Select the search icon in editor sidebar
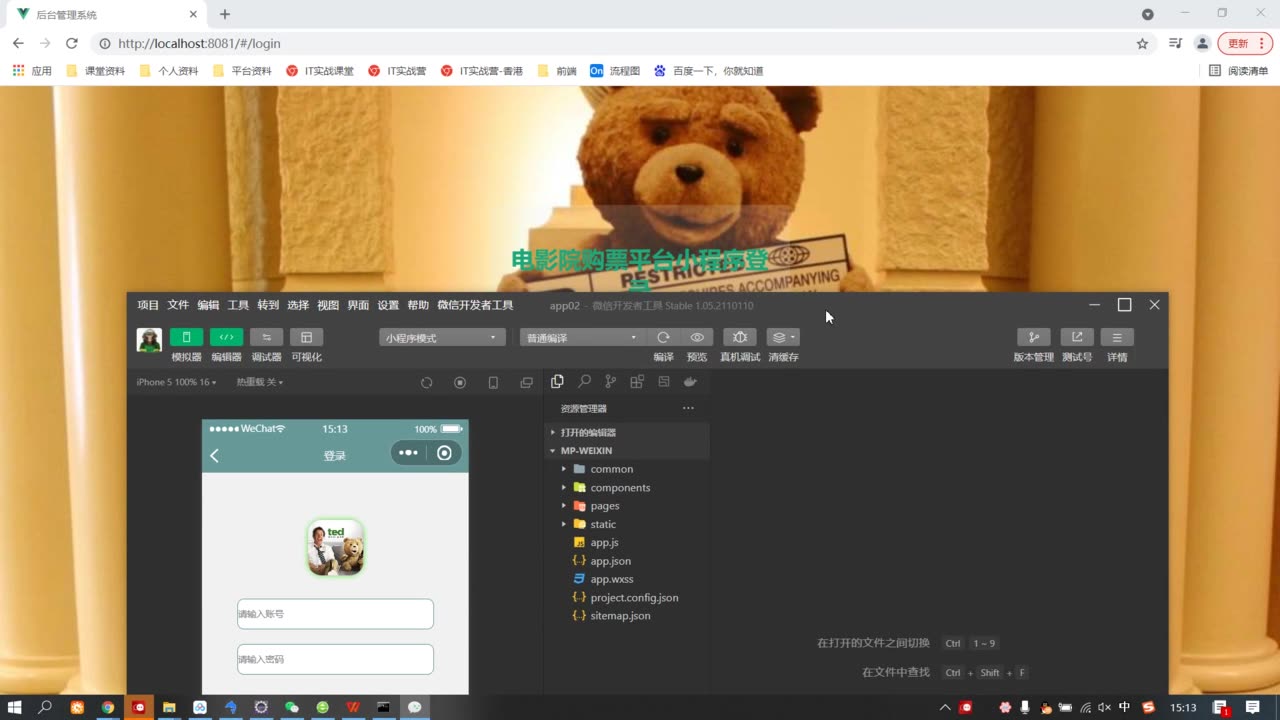 584,381
